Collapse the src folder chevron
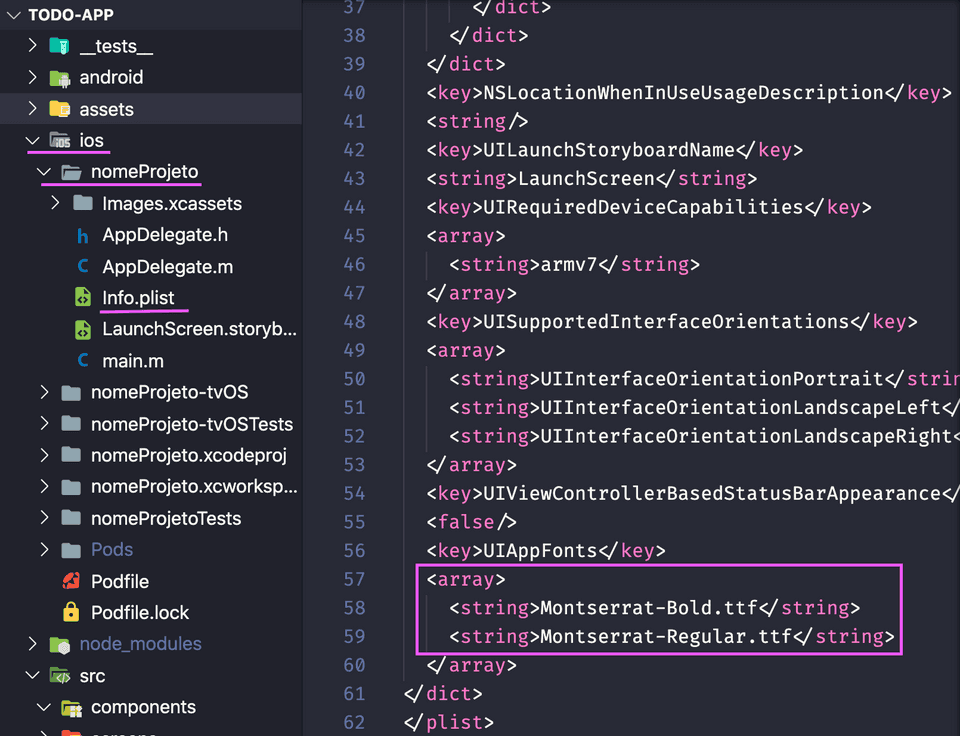Screen dimensions: 960x736 tap(33, 675)
